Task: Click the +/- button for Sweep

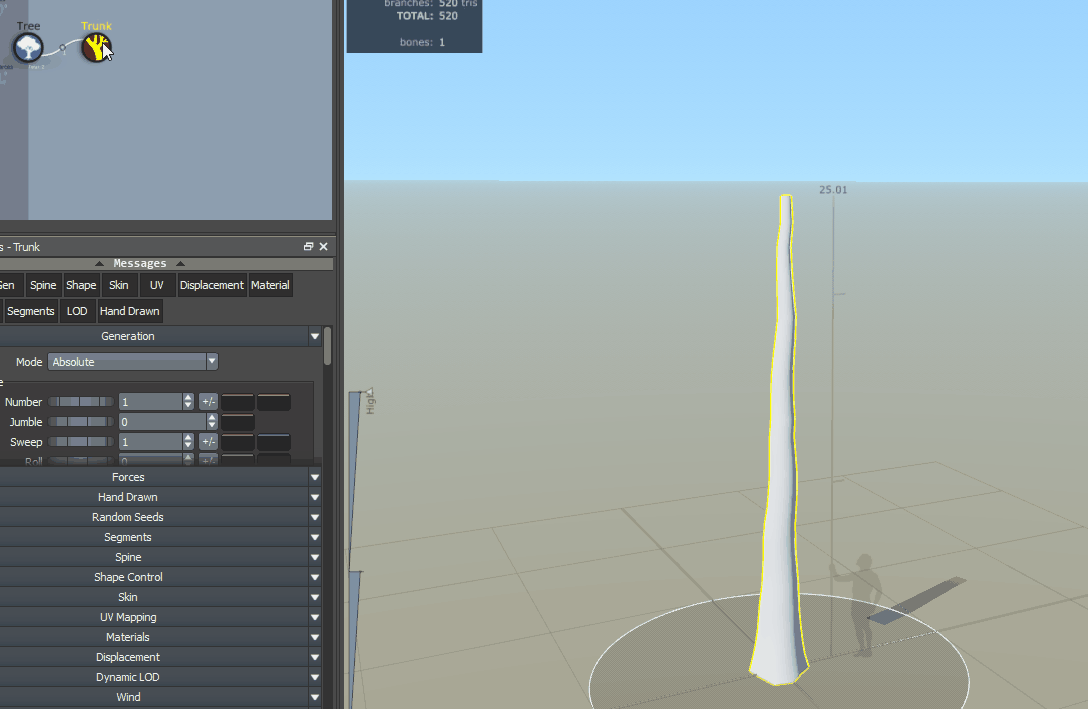Action: point(208,443)
